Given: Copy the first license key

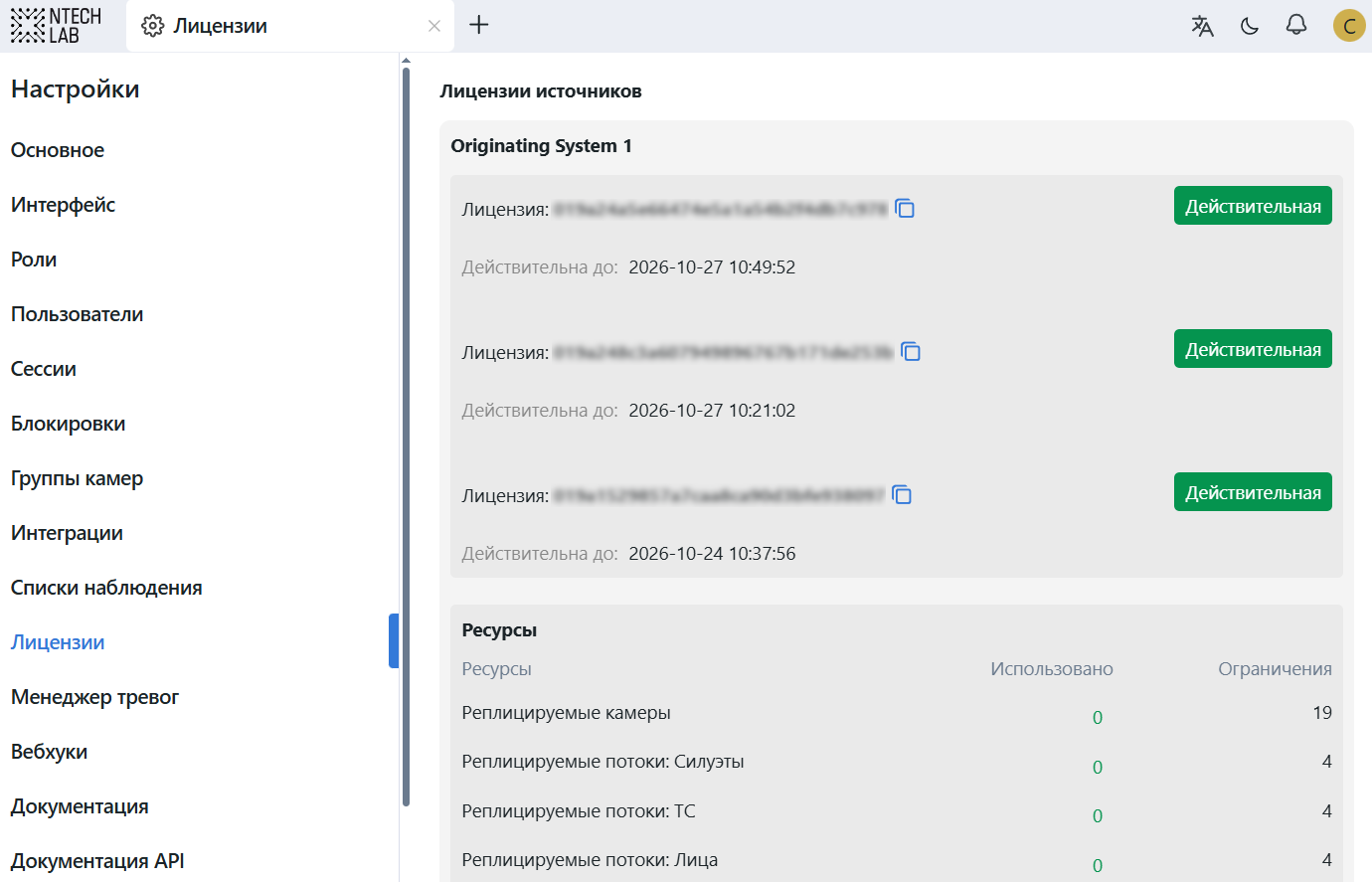Looking at the screenshot, I should coord(905,209).
